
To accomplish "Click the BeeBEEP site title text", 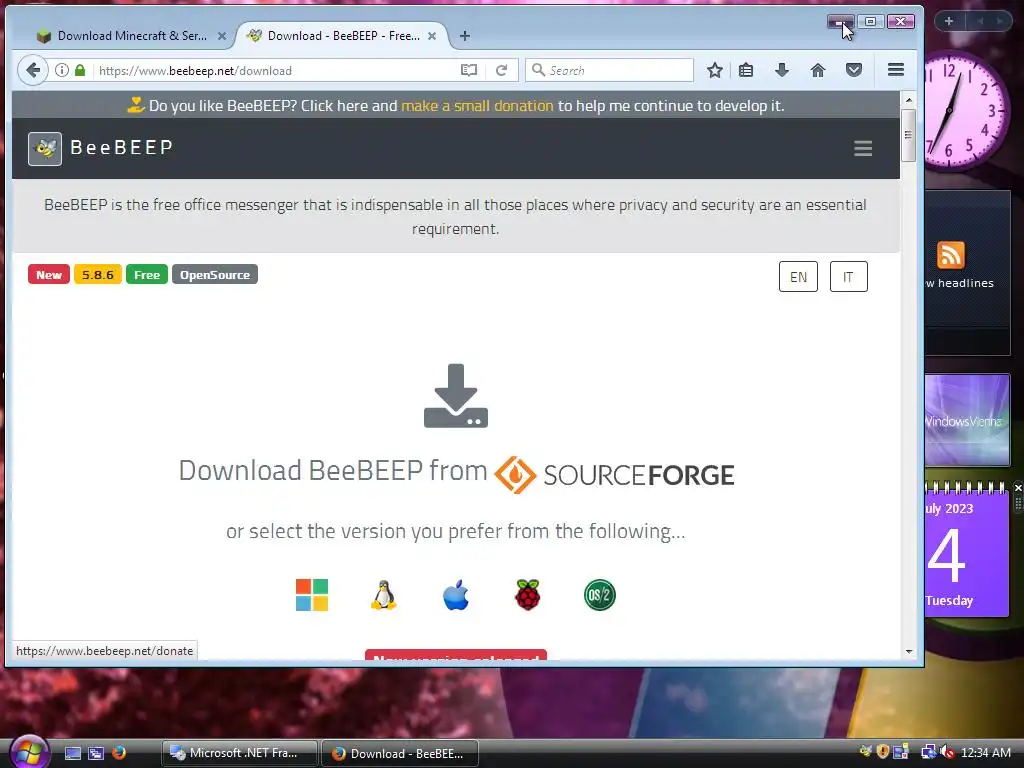I will pyautogui.click(x=121, y=148).
